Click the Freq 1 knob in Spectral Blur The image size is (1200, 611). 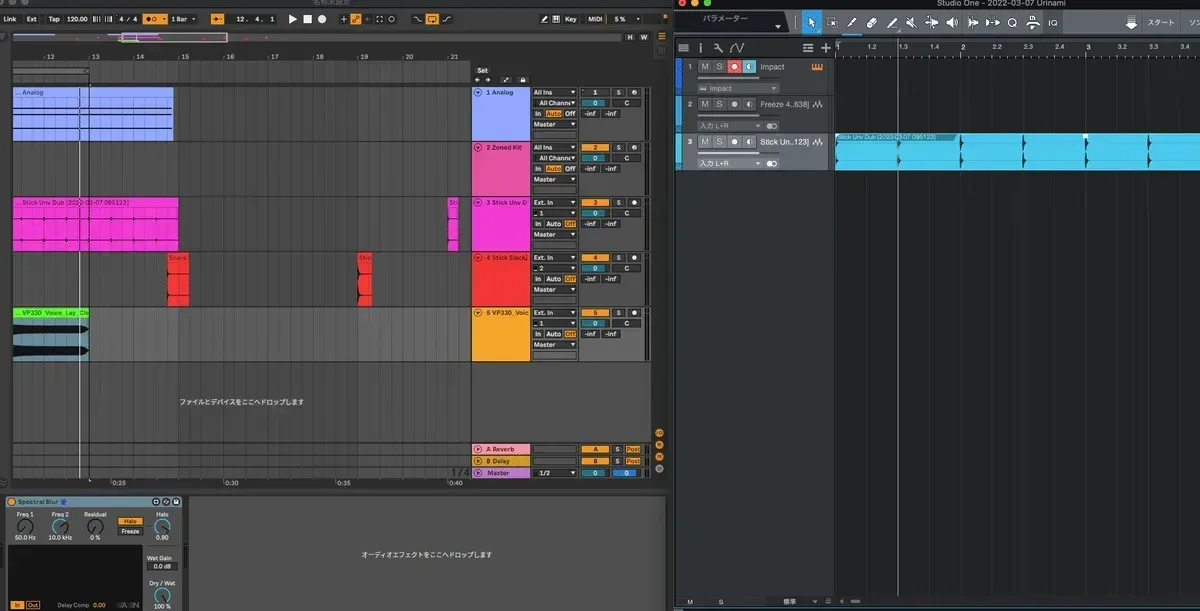pyautogui.click(x=25, y=527)
